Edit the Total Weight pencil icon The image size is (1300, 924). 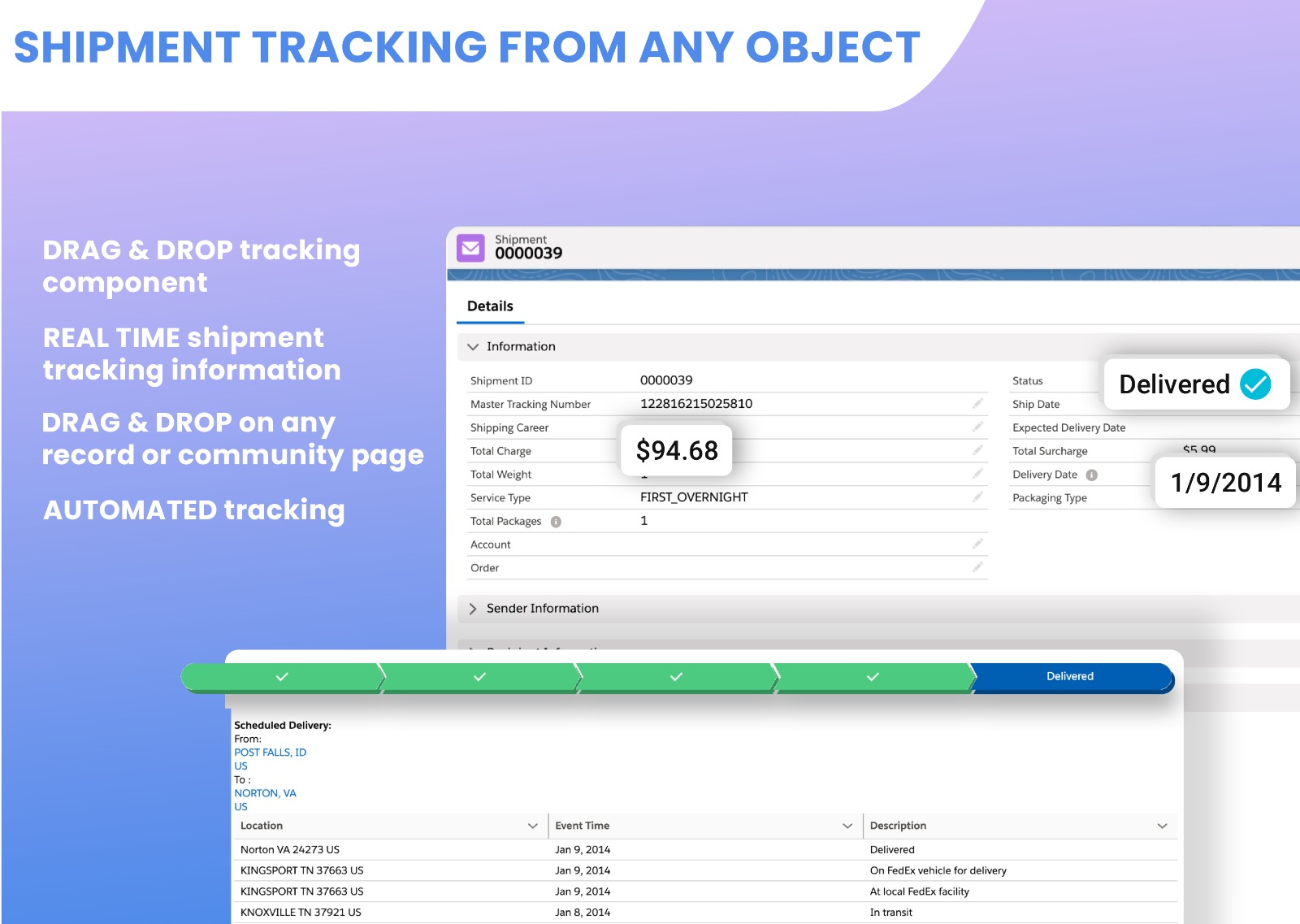[x=977, y=474]
